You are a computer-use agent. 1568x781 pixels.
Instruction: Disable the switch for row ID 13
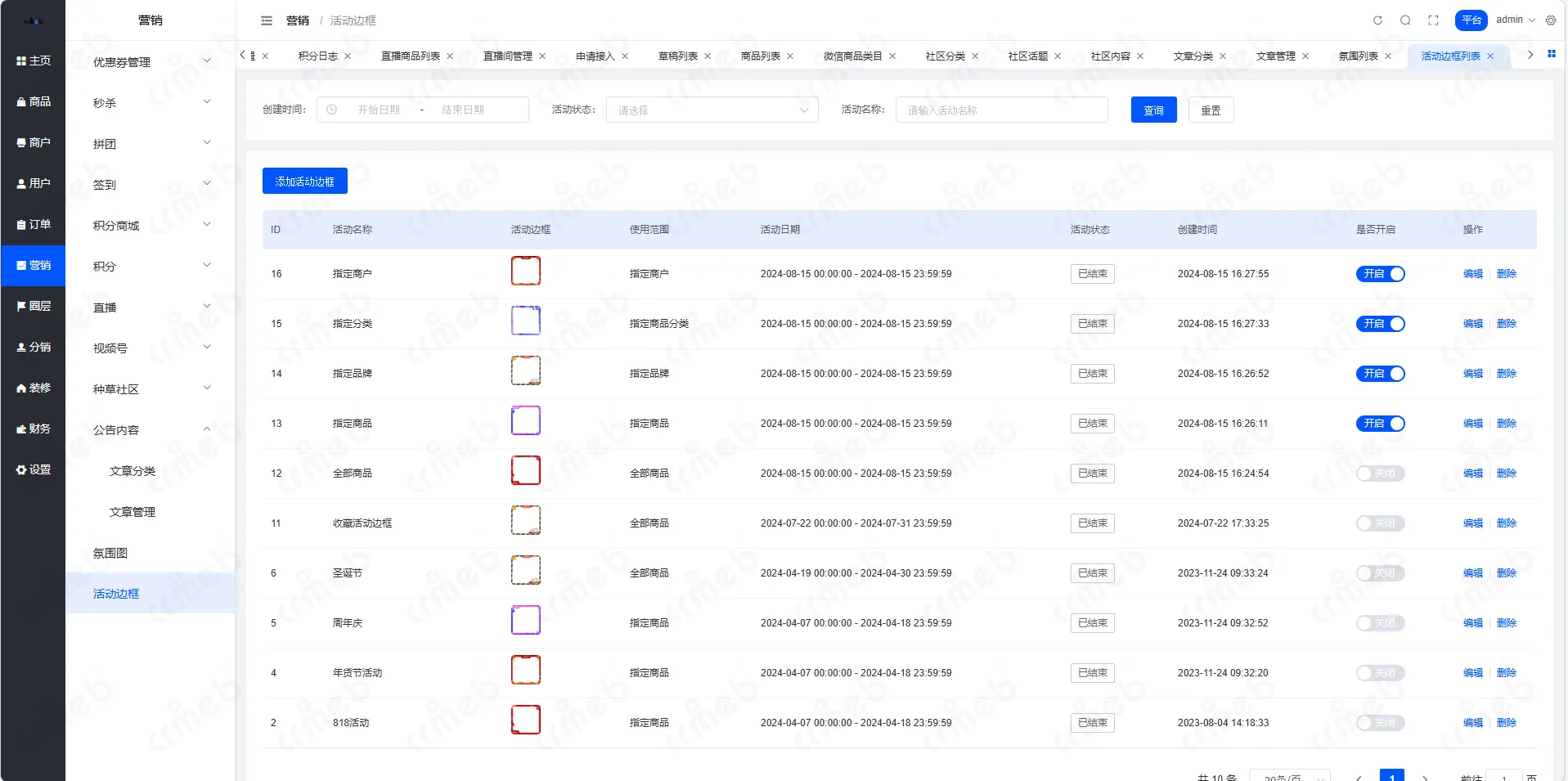[1380, 424]
